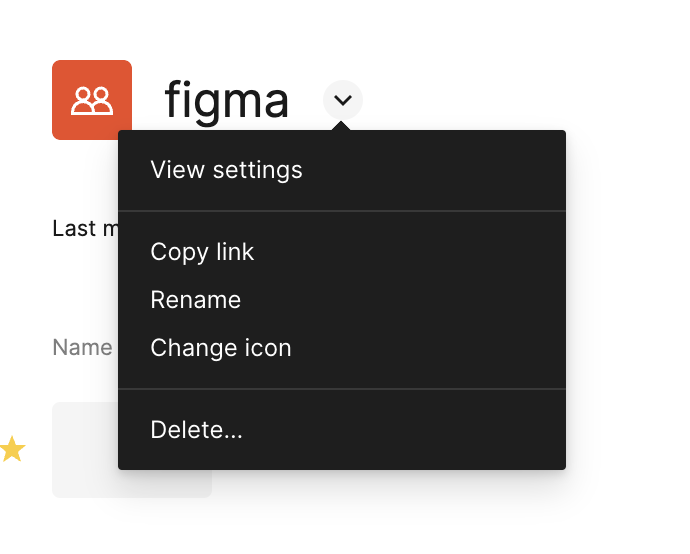The image size is (690, 554).
Task: Open View settings from the menu
Action: [226, 170]
